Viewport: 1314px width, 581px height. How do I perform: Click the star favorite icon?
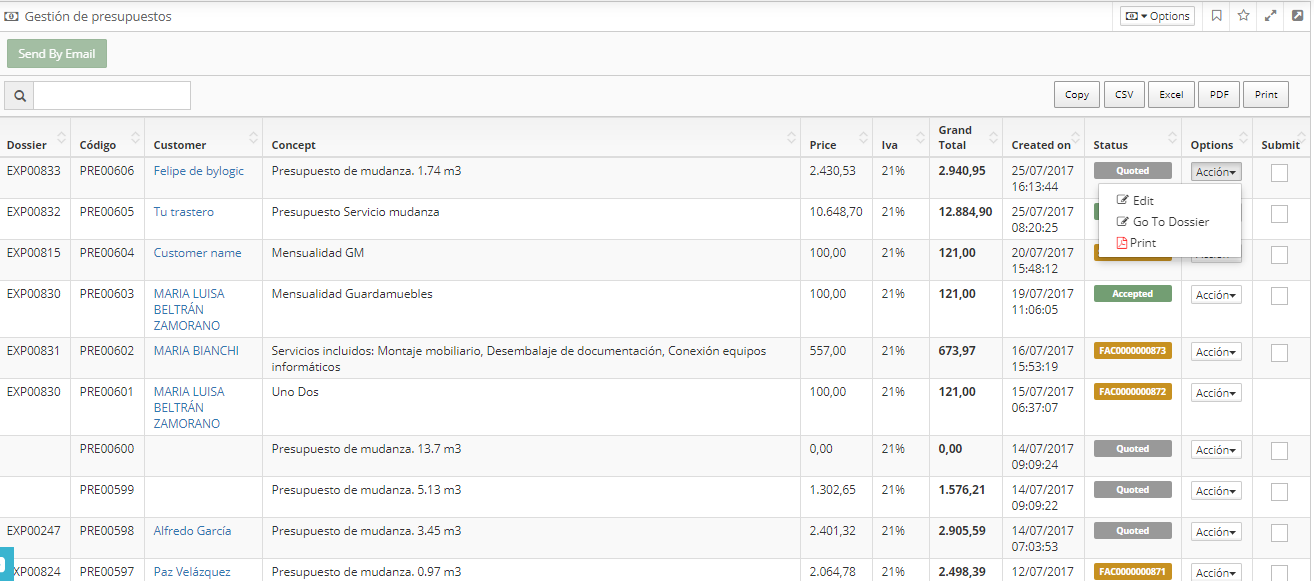tap(1244, 16)
